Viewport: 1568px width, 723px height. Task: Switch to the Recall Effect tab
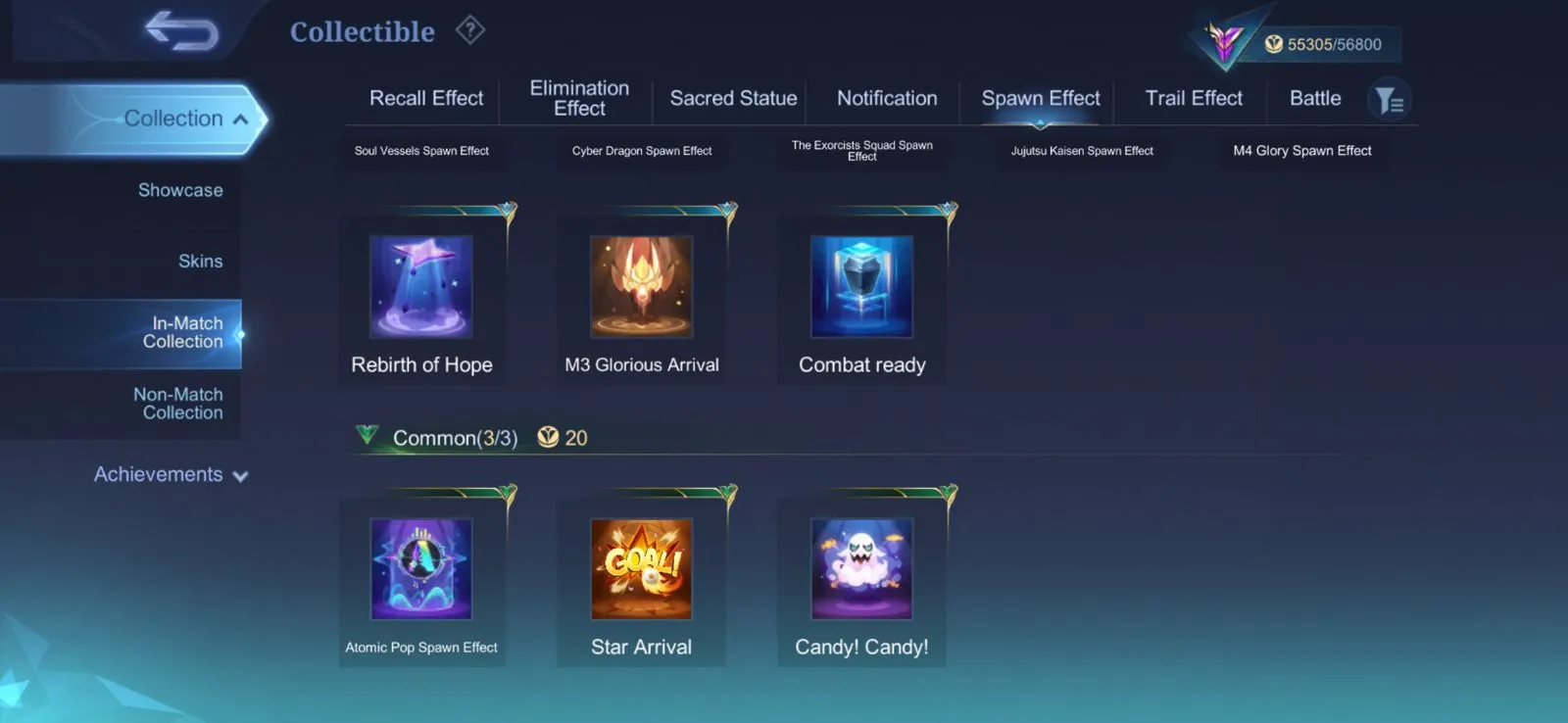click(x=426, y=98)
